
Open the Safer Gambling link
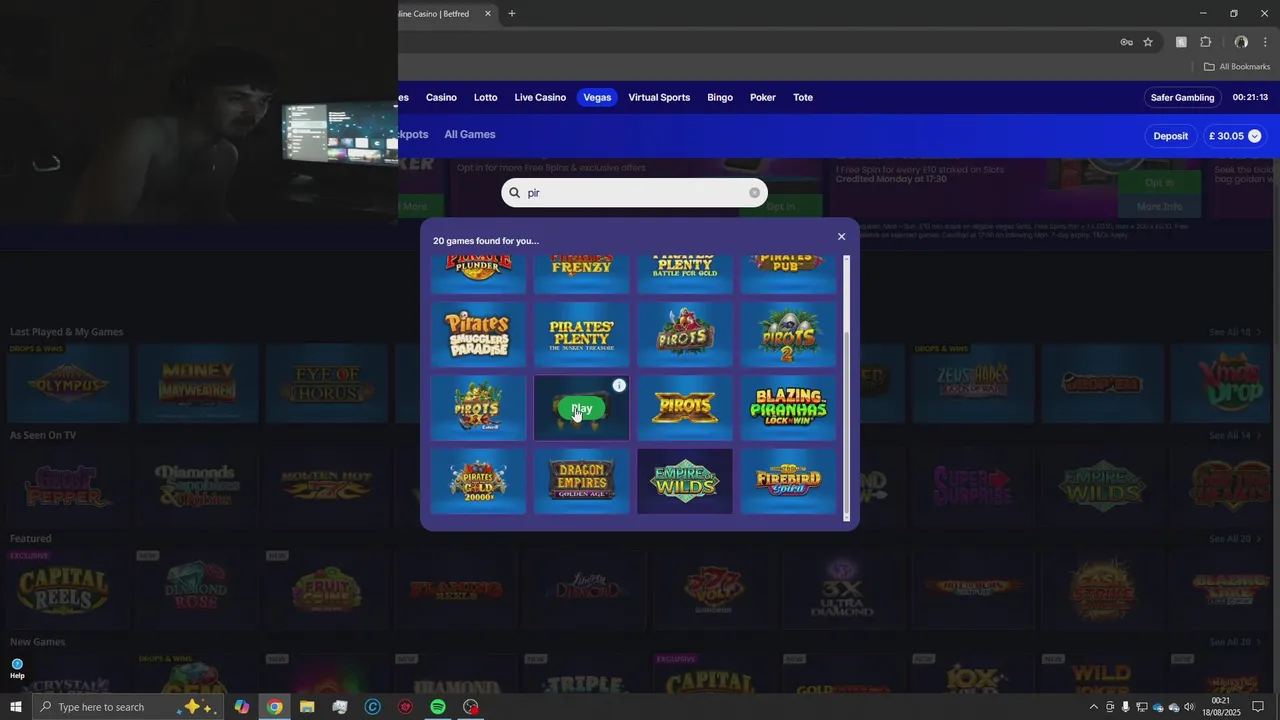click(1182, 97)
